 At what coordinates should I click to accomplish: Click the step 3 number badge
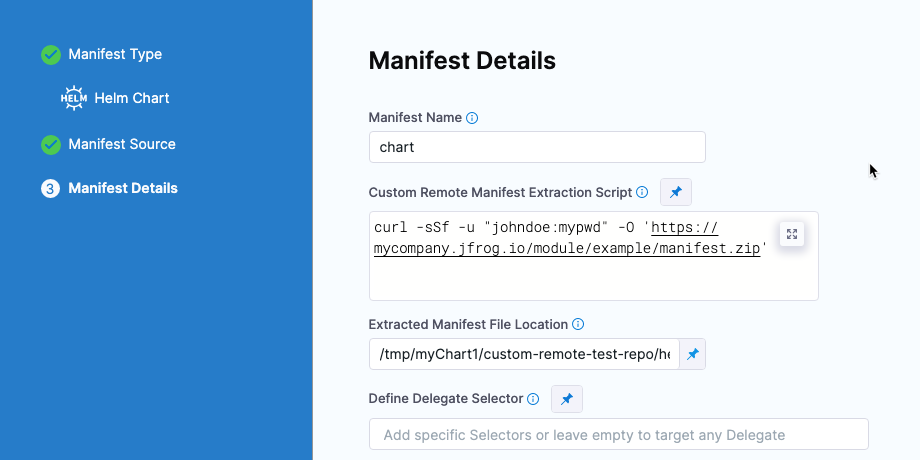click(x=51, y=189)
